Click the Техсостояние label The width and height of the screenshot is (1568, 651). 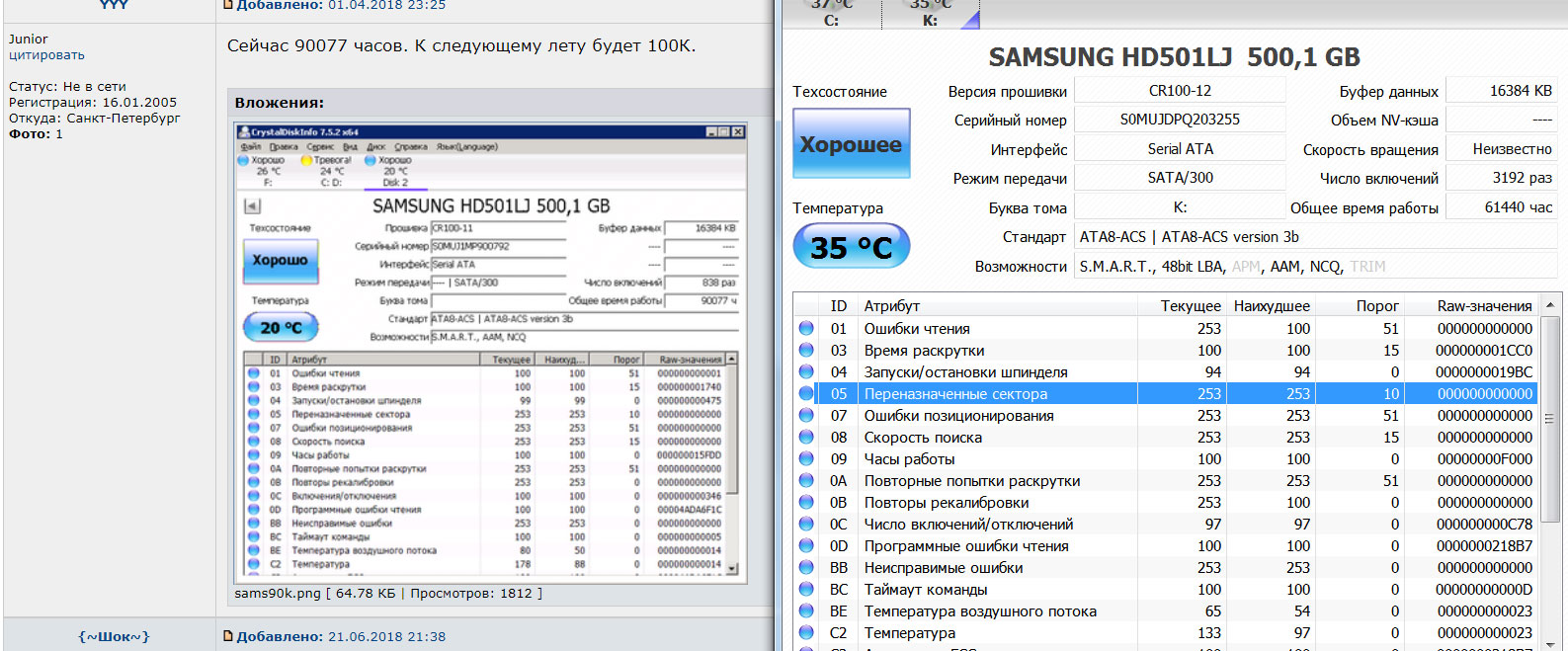pos(840,92)
